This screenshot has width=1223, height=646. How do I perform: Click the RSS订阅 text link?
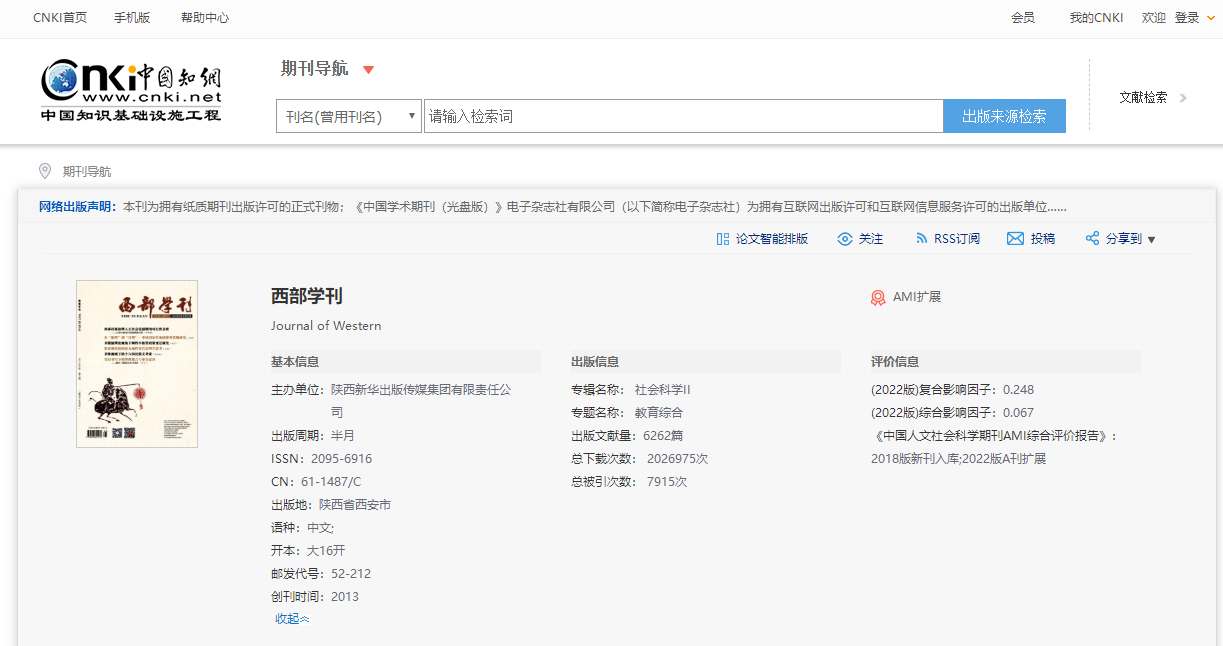coord(957,239)
